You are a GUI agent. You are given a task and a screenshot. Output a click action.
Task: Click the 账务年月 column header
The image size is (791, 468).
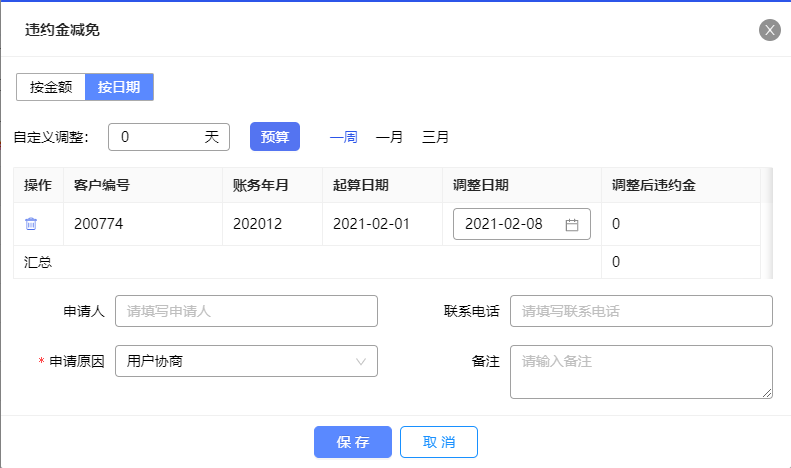tap(272, 185)
